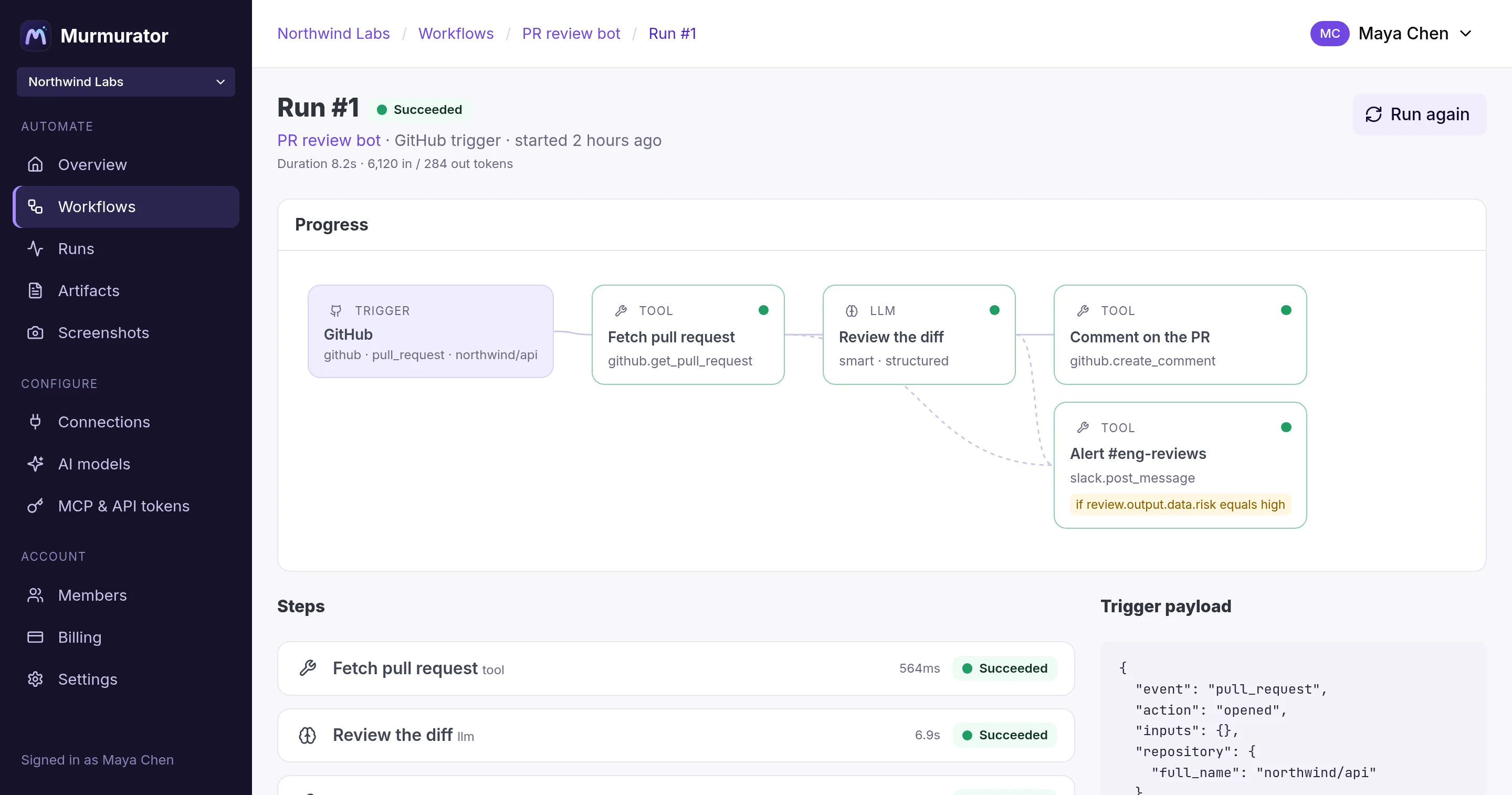Select the Comment on the PR node
The width and height of the screenshot is (1512, 795).
pyautogui.click(x=1180, y=334)
